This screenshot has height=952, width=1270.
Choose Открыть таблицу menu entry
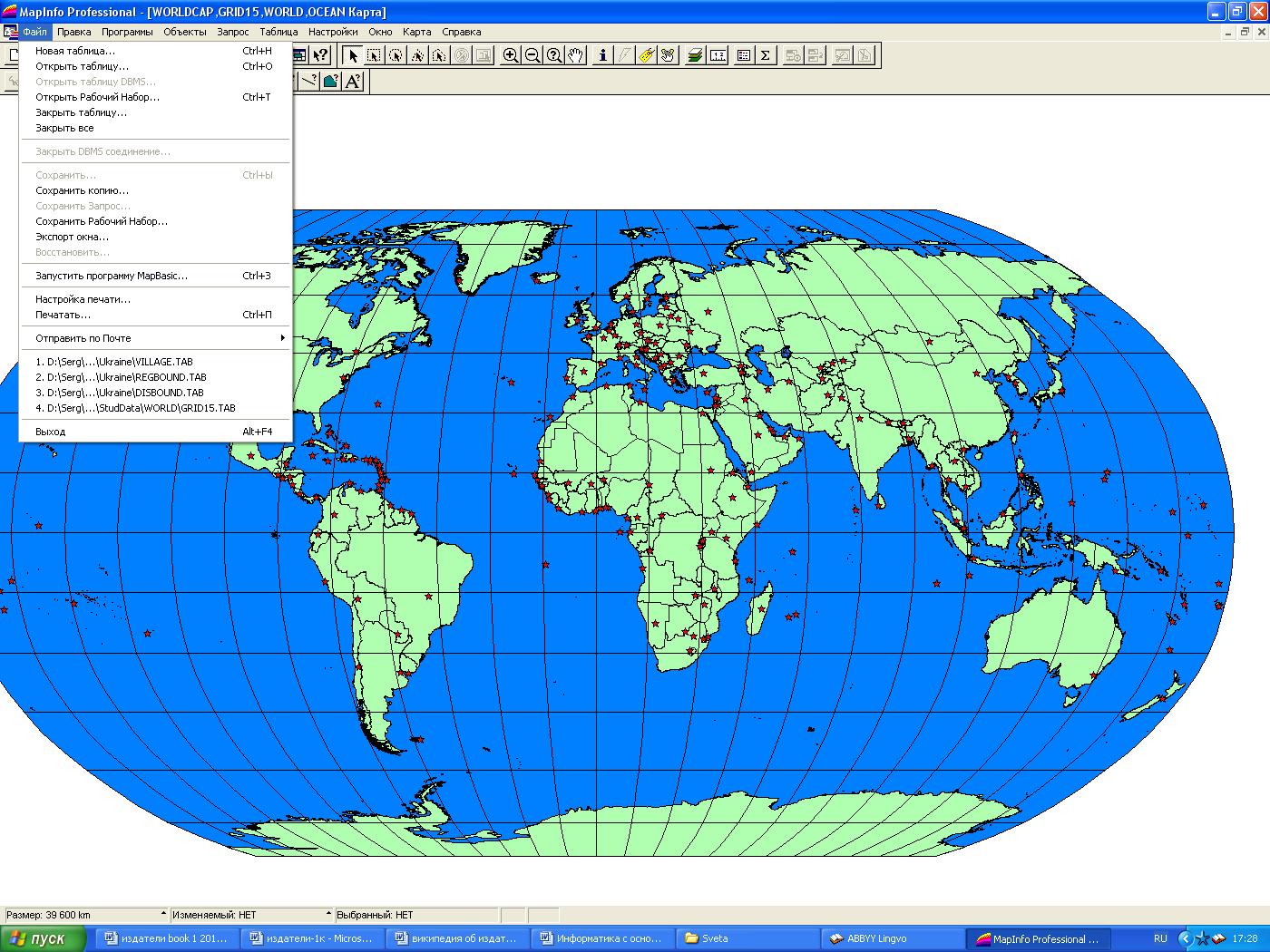coord(155,66)
